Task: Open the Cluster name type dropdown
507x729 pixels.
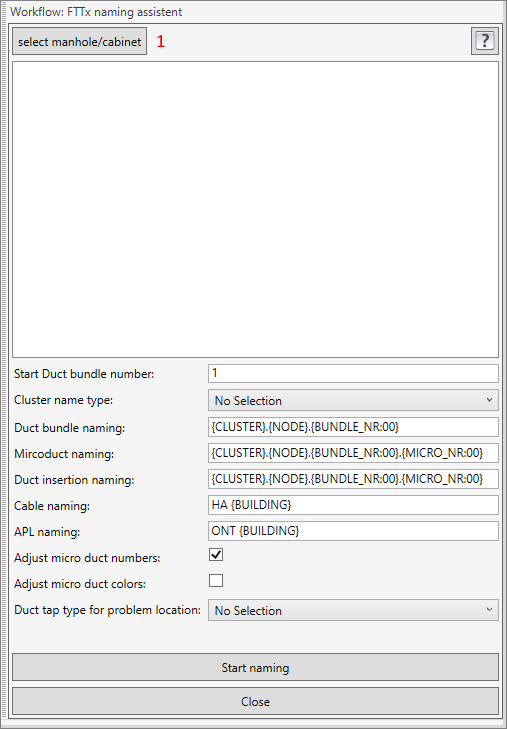Action: click(x=353, y=400)
